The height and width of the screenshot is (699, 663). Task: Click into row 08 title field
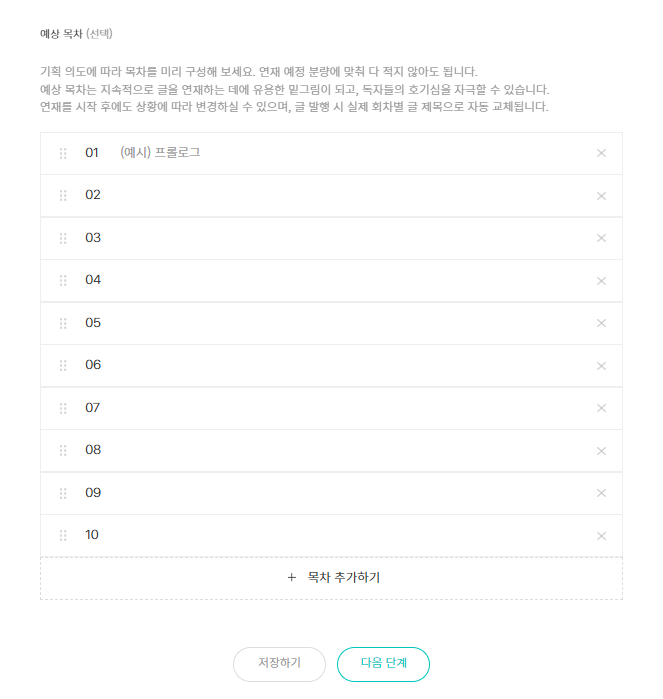(x=340, y=451)
